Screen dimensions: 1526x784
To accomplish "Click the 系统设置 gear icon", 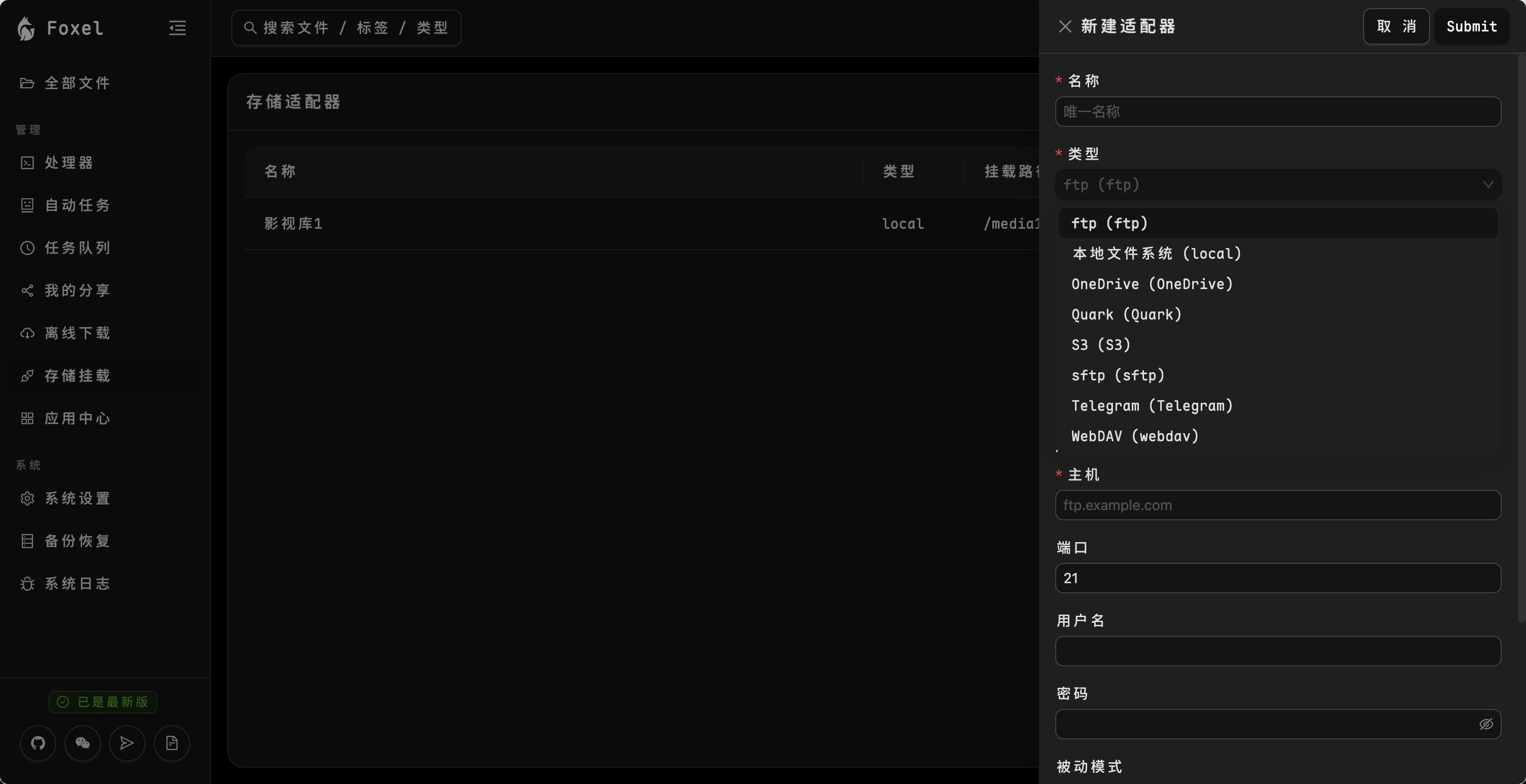I will coord(27,498).
